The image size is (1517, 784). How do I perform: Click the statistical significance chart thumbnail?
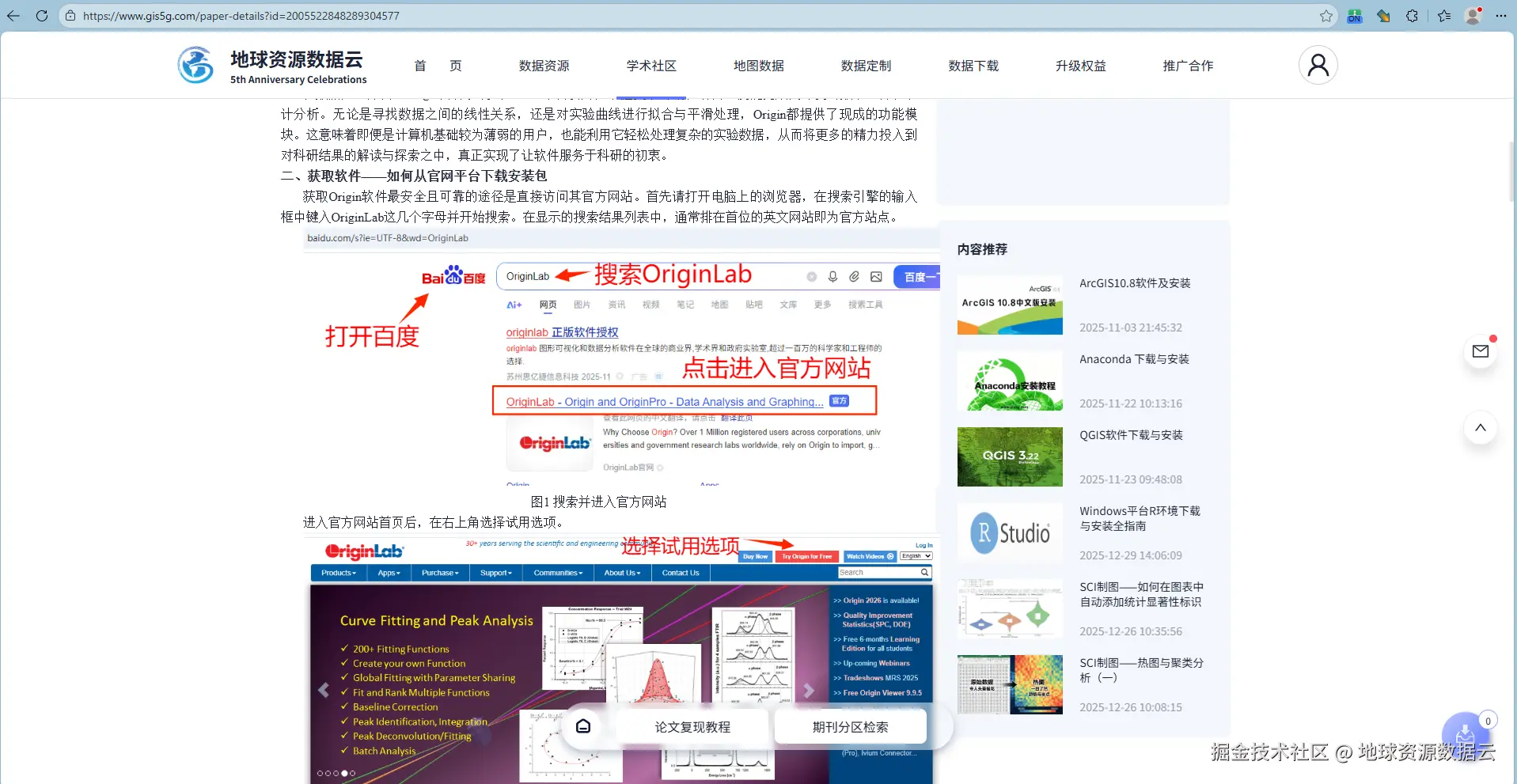(1010, 609)
